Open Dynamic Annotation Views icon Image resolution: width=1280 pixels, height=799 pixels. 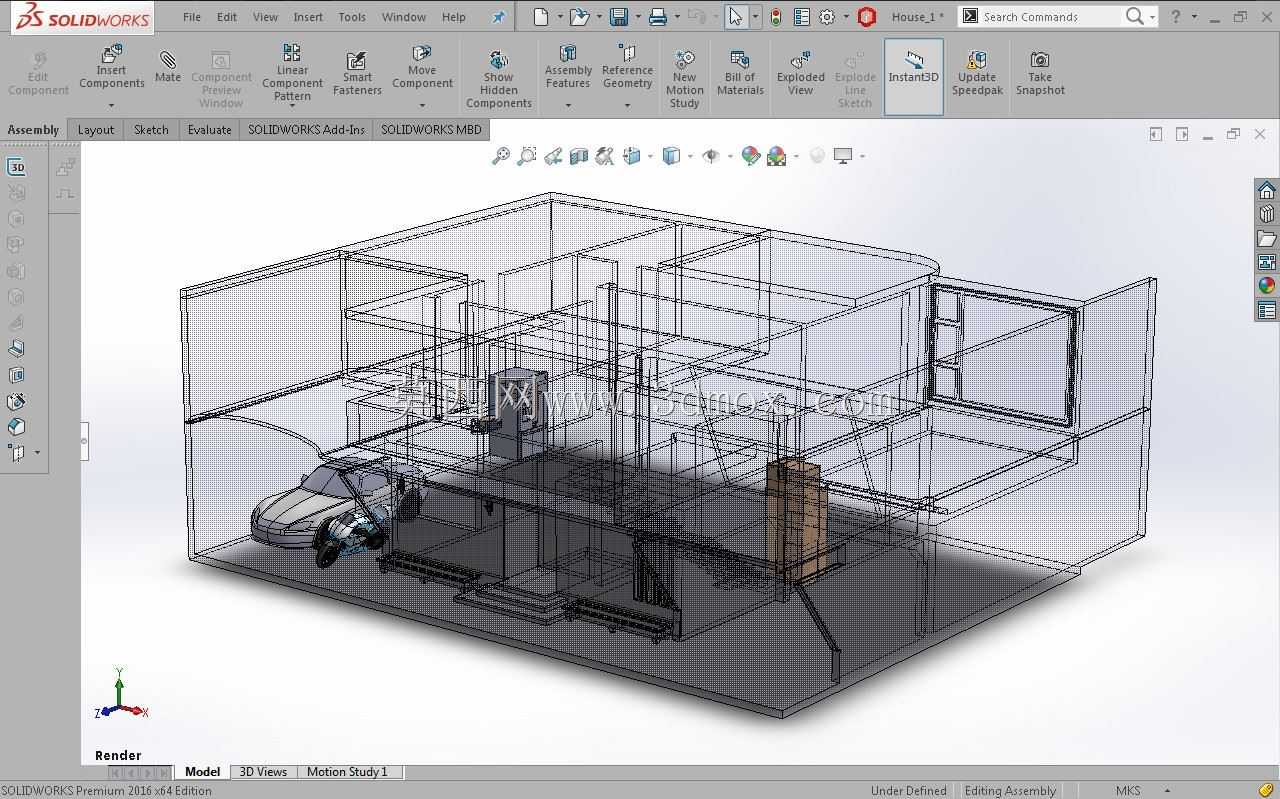pyautogui.click(x=605, y=156)
